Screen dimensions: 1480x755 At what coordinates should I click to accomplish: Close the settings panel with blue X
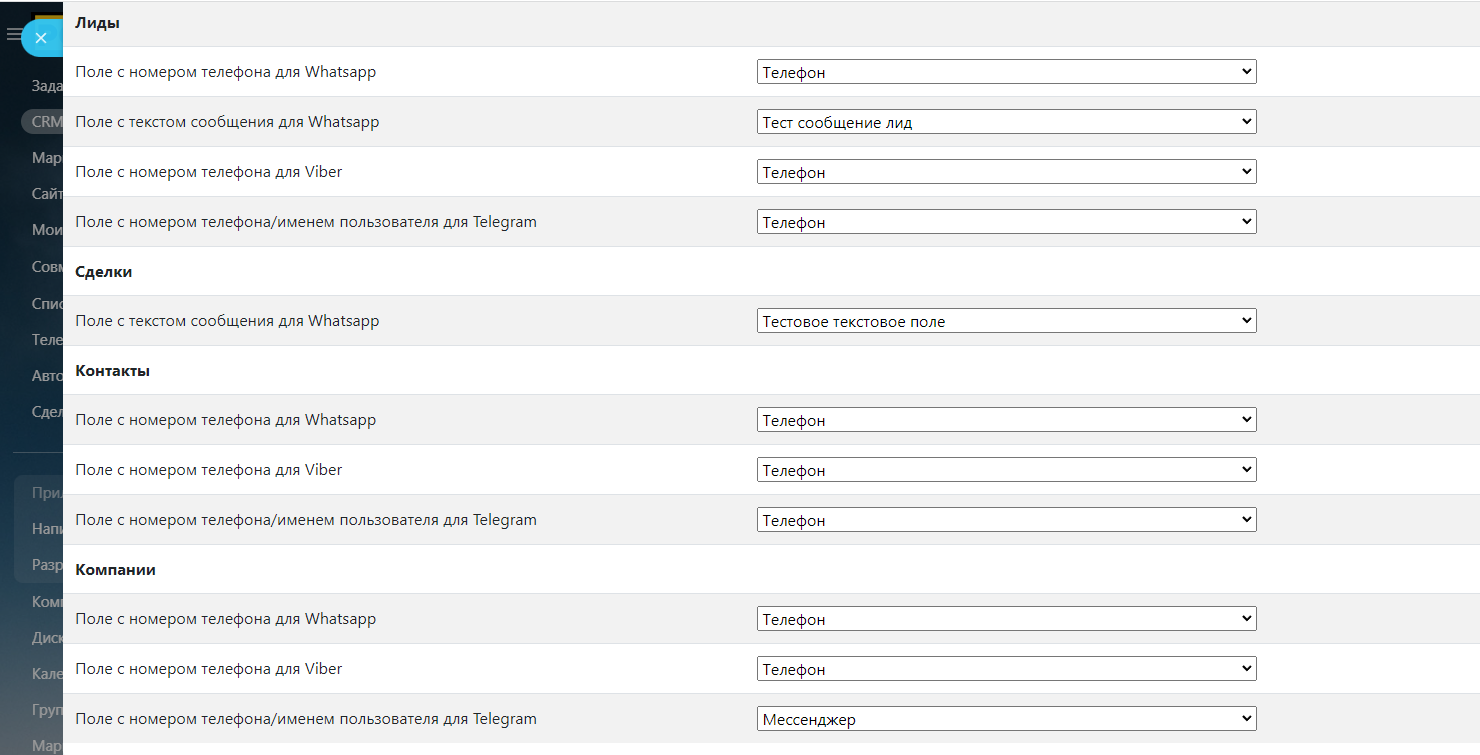[x=41, y=38]
